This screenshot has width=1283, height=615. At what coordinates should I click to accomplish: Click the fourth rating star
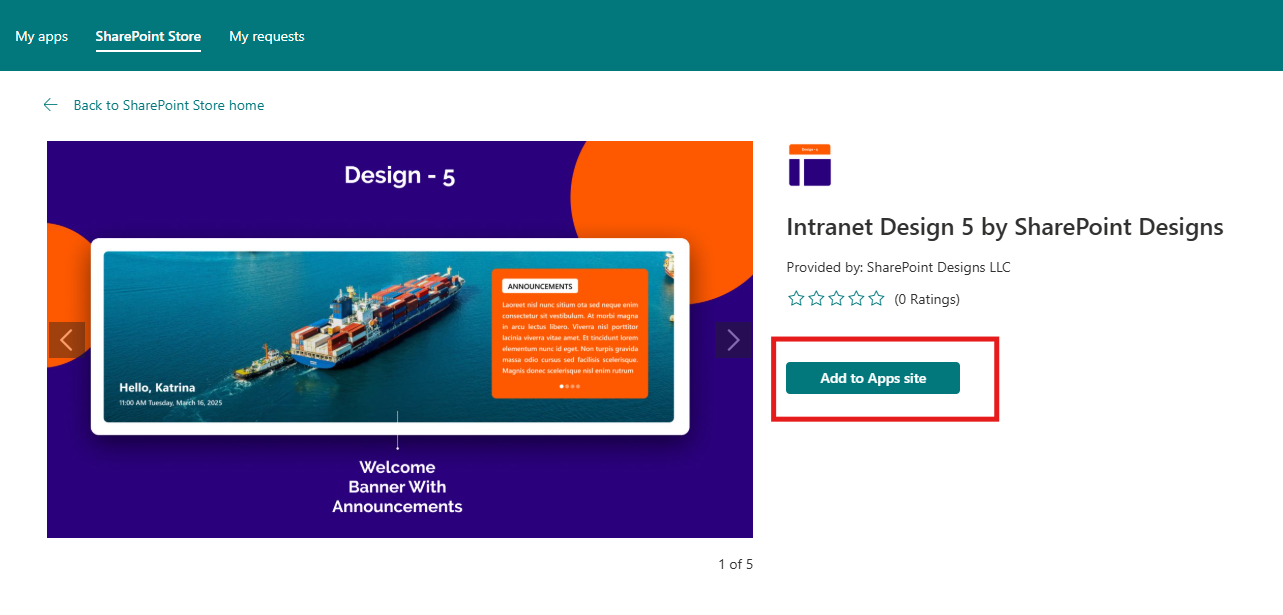(856, 298)
